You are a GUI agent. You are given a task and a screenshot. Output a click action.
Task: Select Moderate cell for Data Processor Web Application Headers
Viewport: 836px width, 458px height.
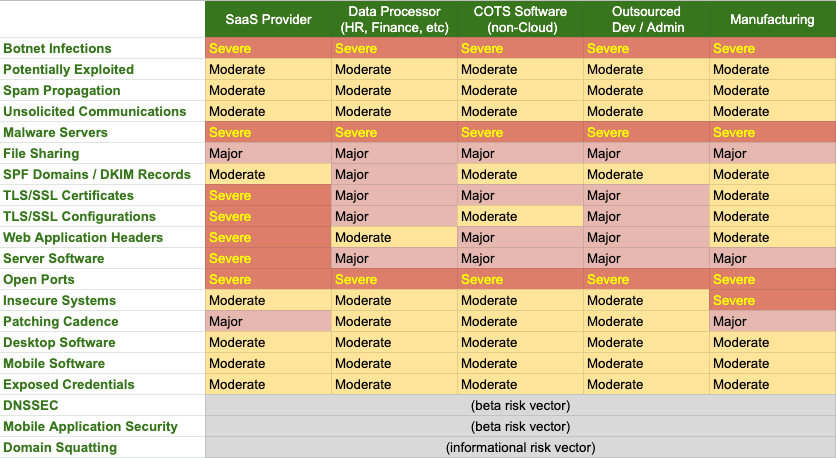coord(393,237)
